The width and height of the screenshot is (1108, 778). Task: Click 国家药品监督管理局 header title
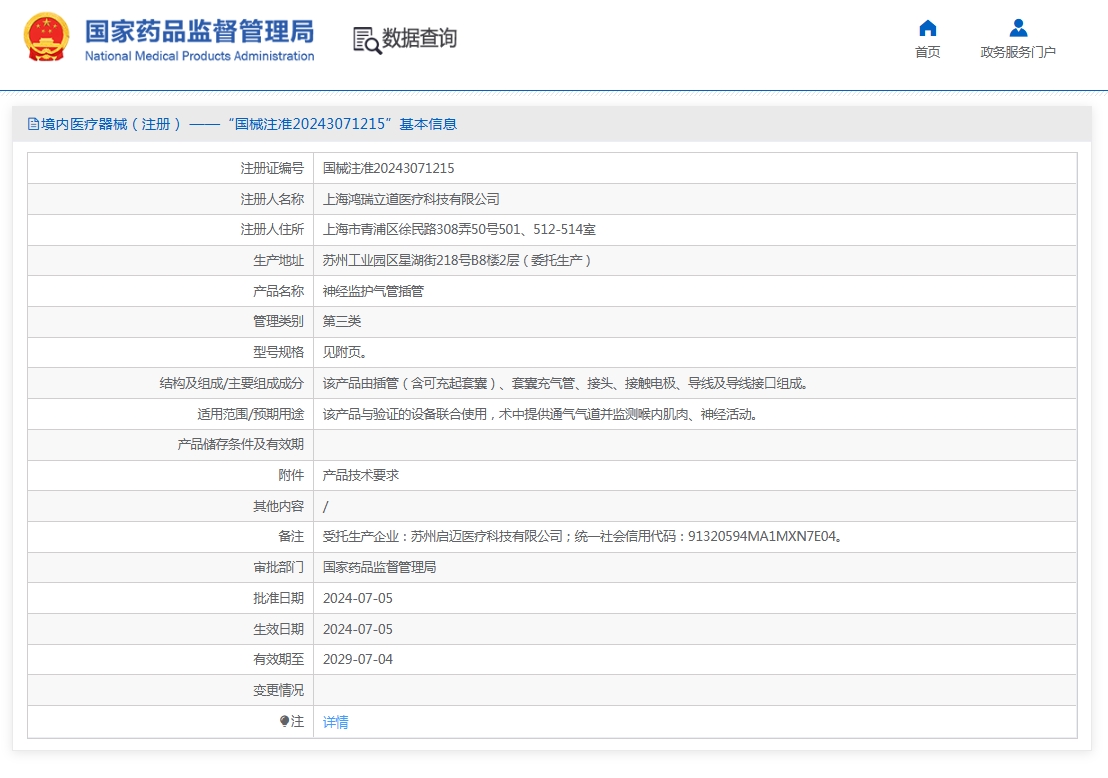pyautogui.click(x=199, y=32)
